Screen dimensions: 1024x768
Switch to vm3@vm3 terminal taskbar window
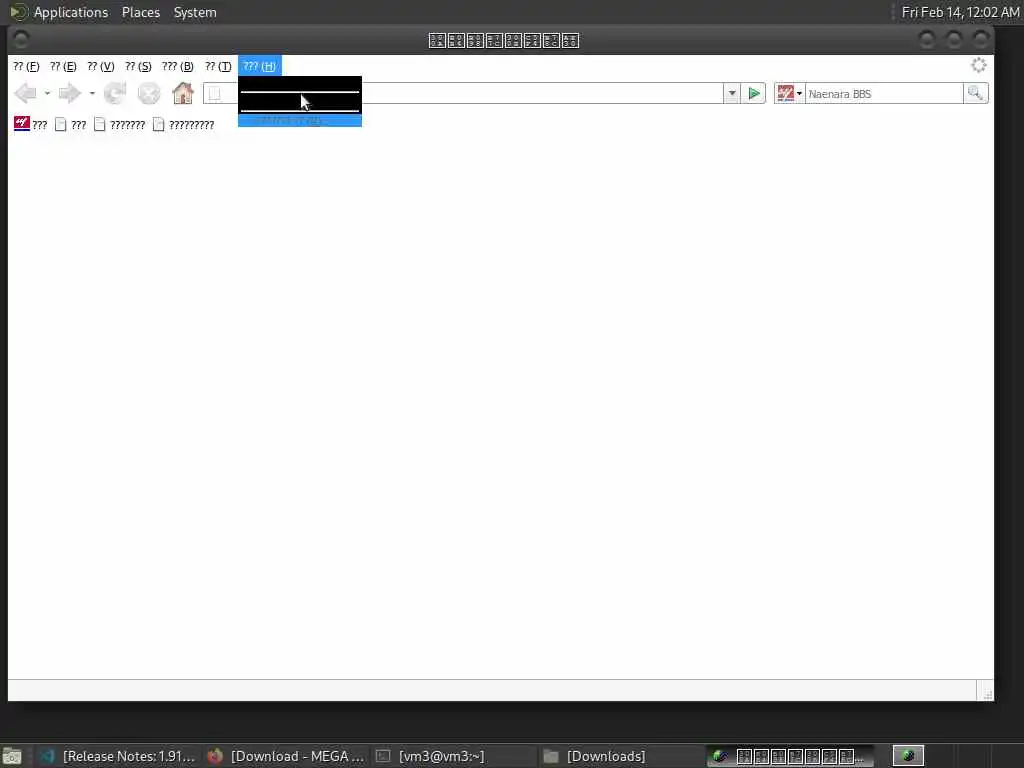click(x=454, y=756)
